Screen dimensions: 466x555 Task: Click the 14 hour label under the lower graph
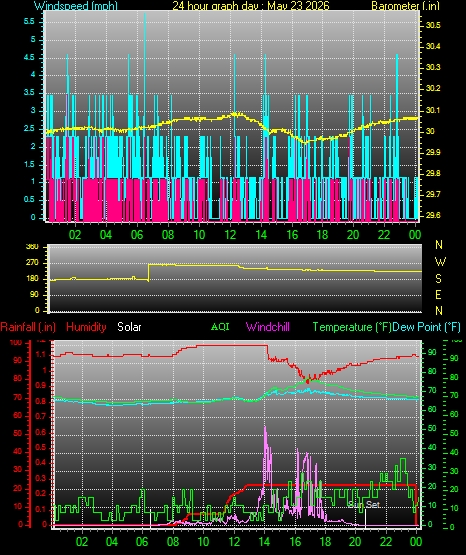(264, 542)
